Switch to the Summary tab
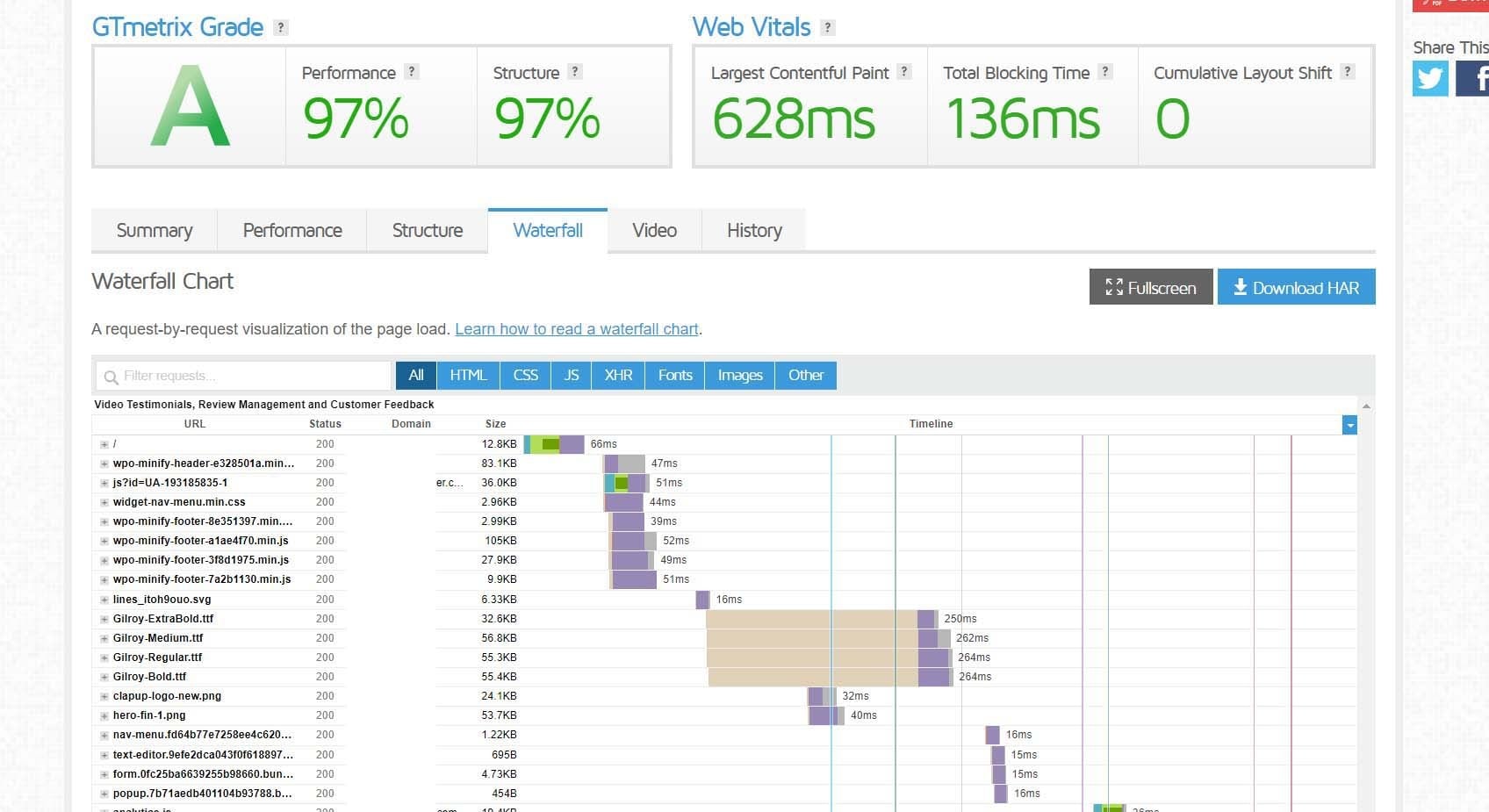The width and height of the screenshot is (1489, 812). point(155,231)
